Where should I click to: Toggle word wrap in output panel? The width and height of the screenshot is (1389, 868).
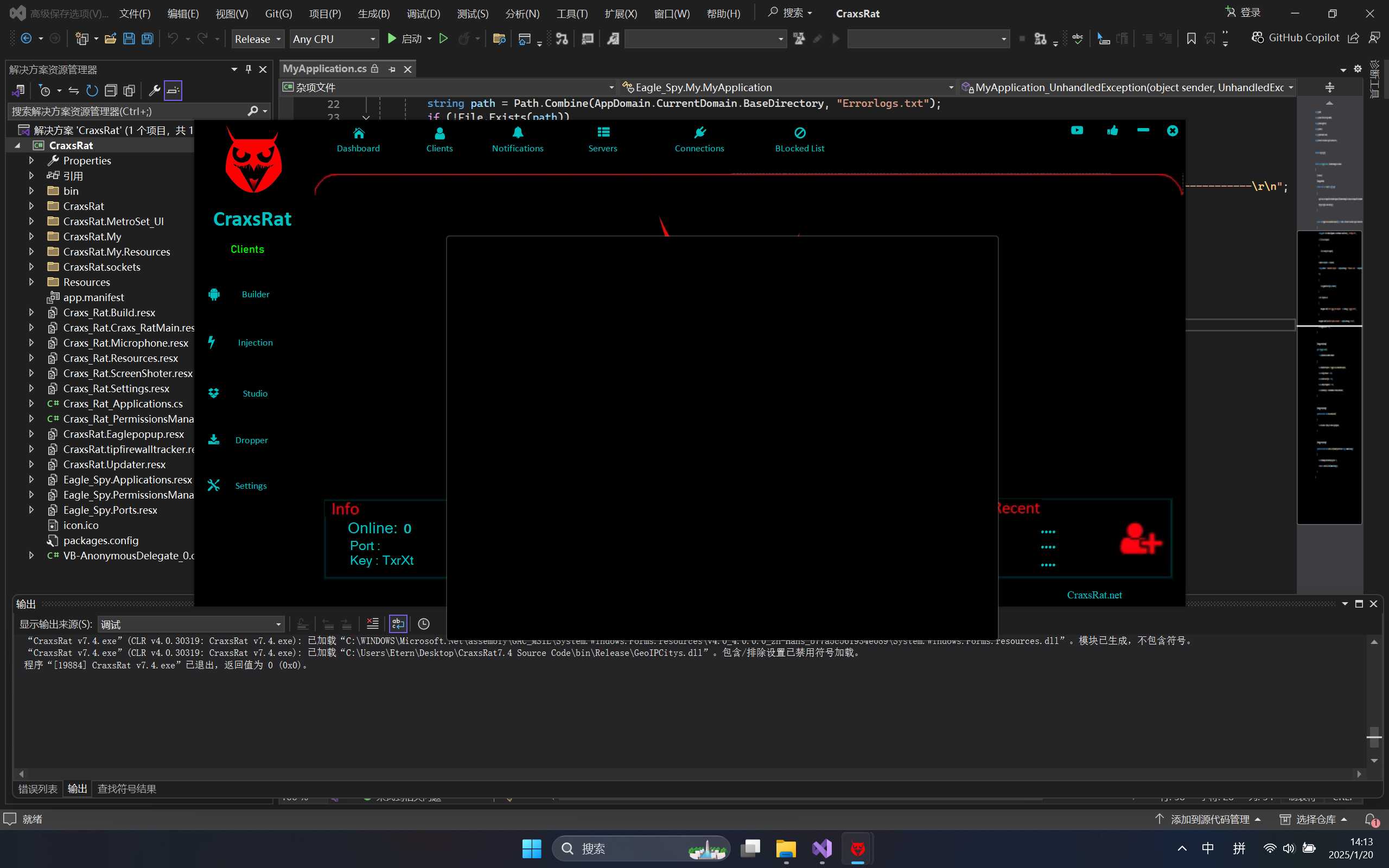[398, 624]
